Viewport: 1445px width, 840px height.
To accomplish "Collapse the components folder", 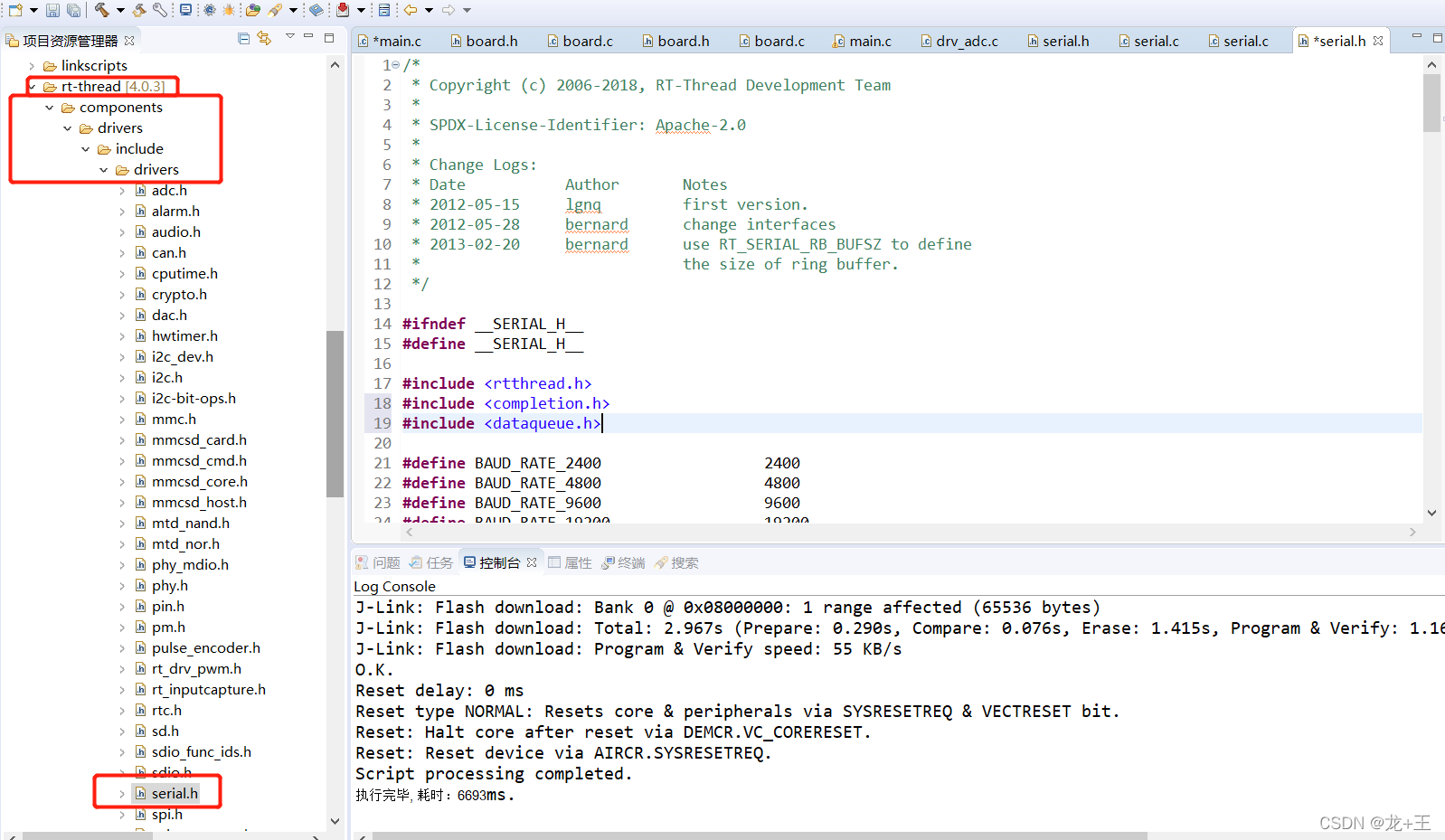I will (x=50, y=108).
